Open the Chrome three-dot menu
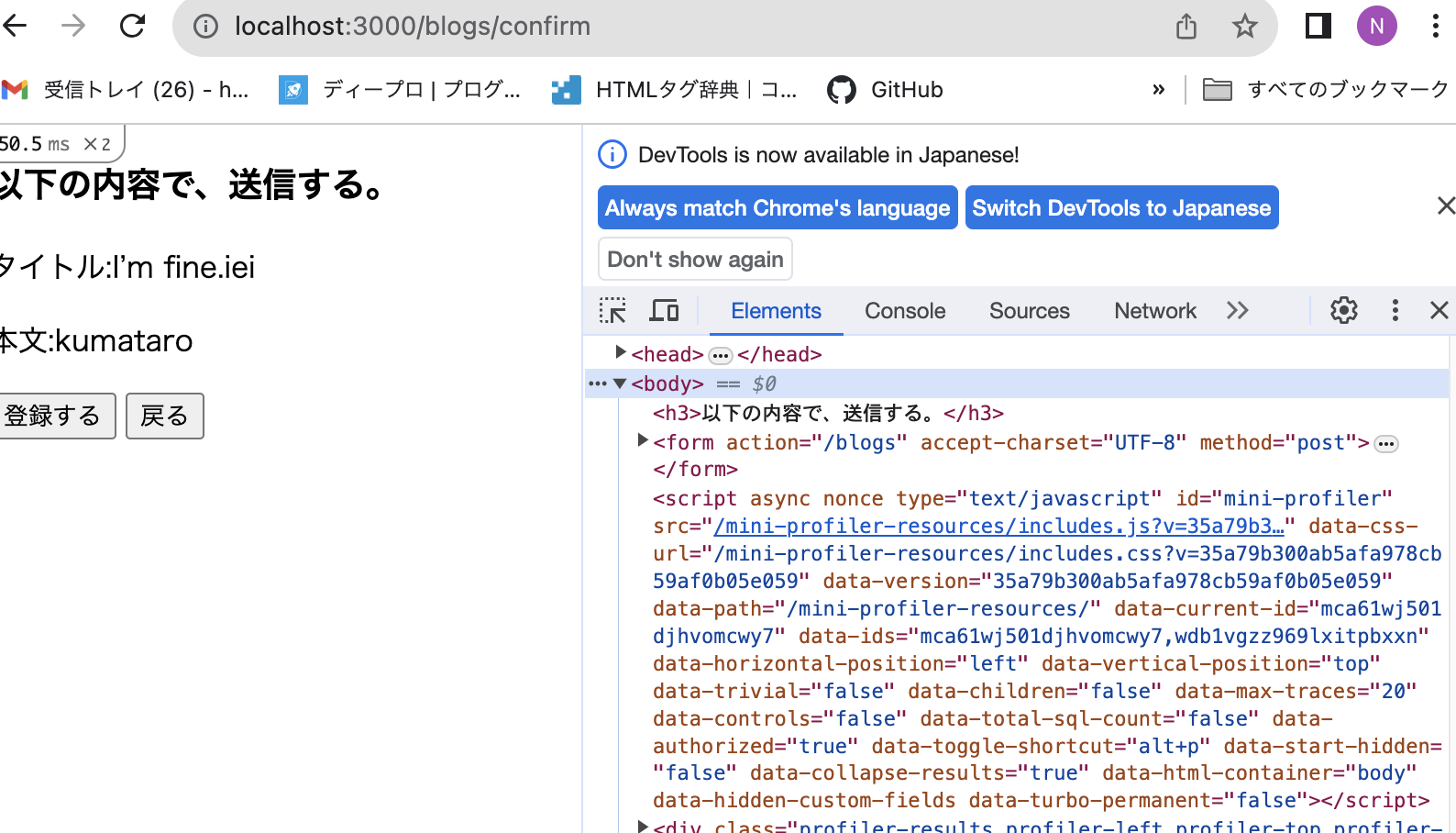Screen dimensions: 1456x833 [x=1436, y=26]
